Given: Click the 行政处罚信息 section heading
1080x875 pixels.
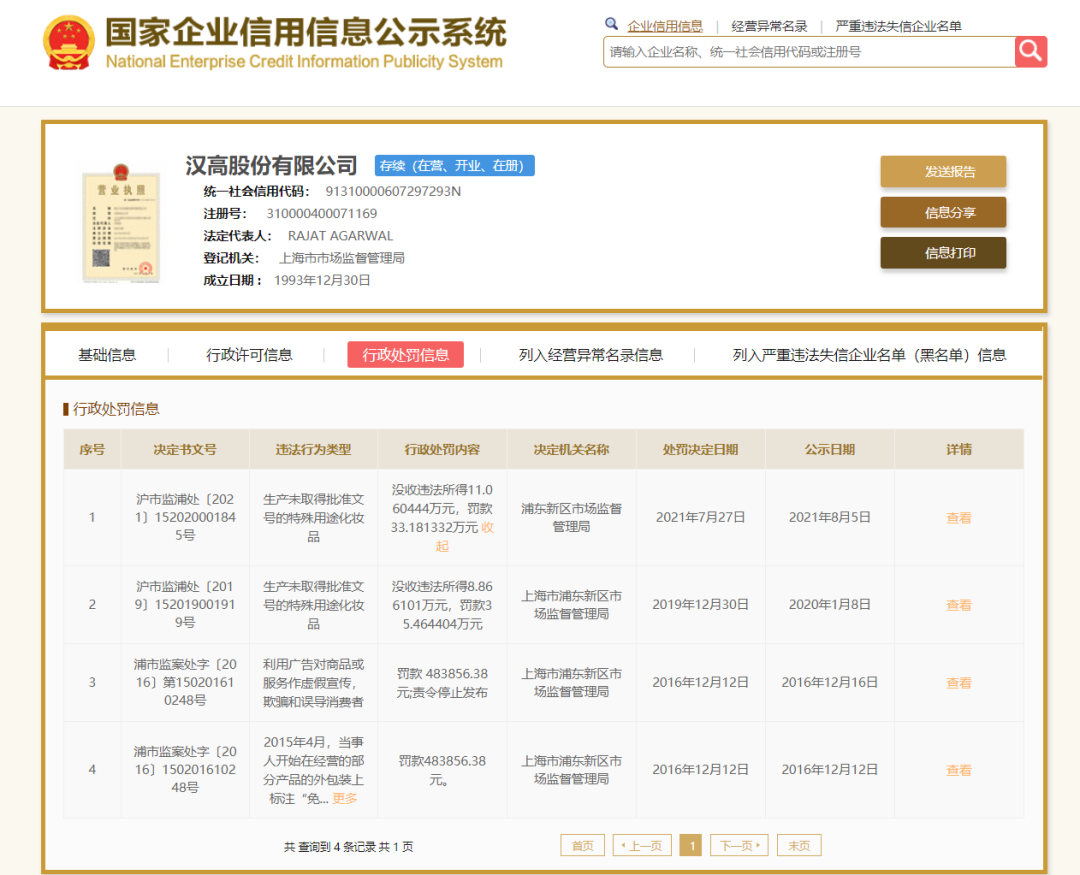Looking at the screenshot, I should point(116,409).
